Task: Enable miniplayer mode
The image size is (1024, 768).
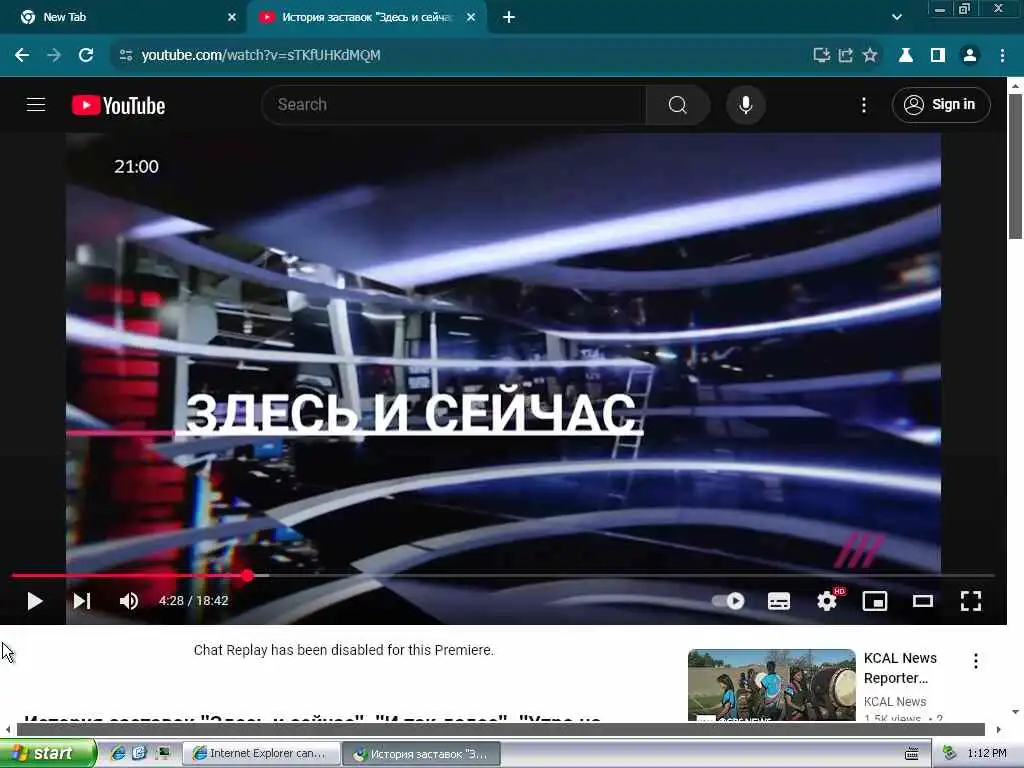Action: point(874,601)
